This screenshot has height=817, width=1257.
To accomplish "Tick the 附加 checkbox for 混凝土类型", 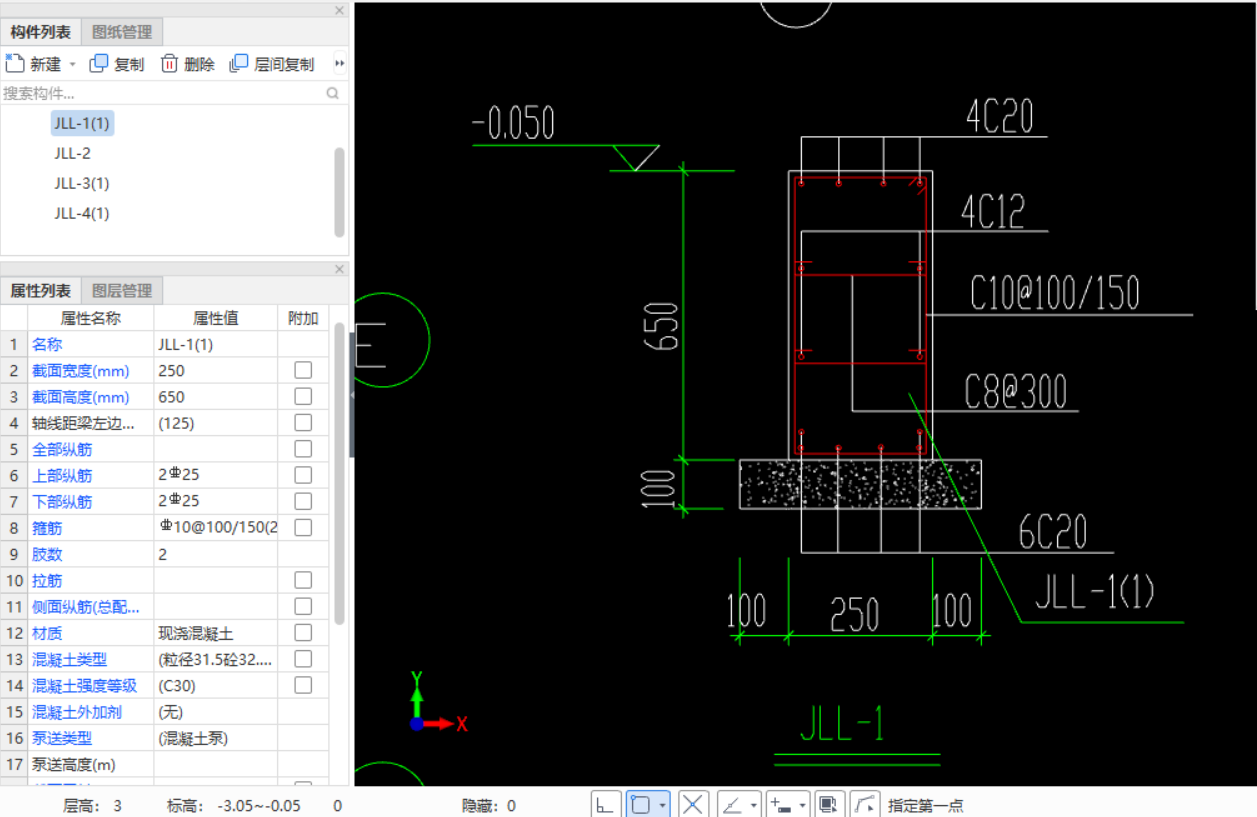I will [303, 659].
